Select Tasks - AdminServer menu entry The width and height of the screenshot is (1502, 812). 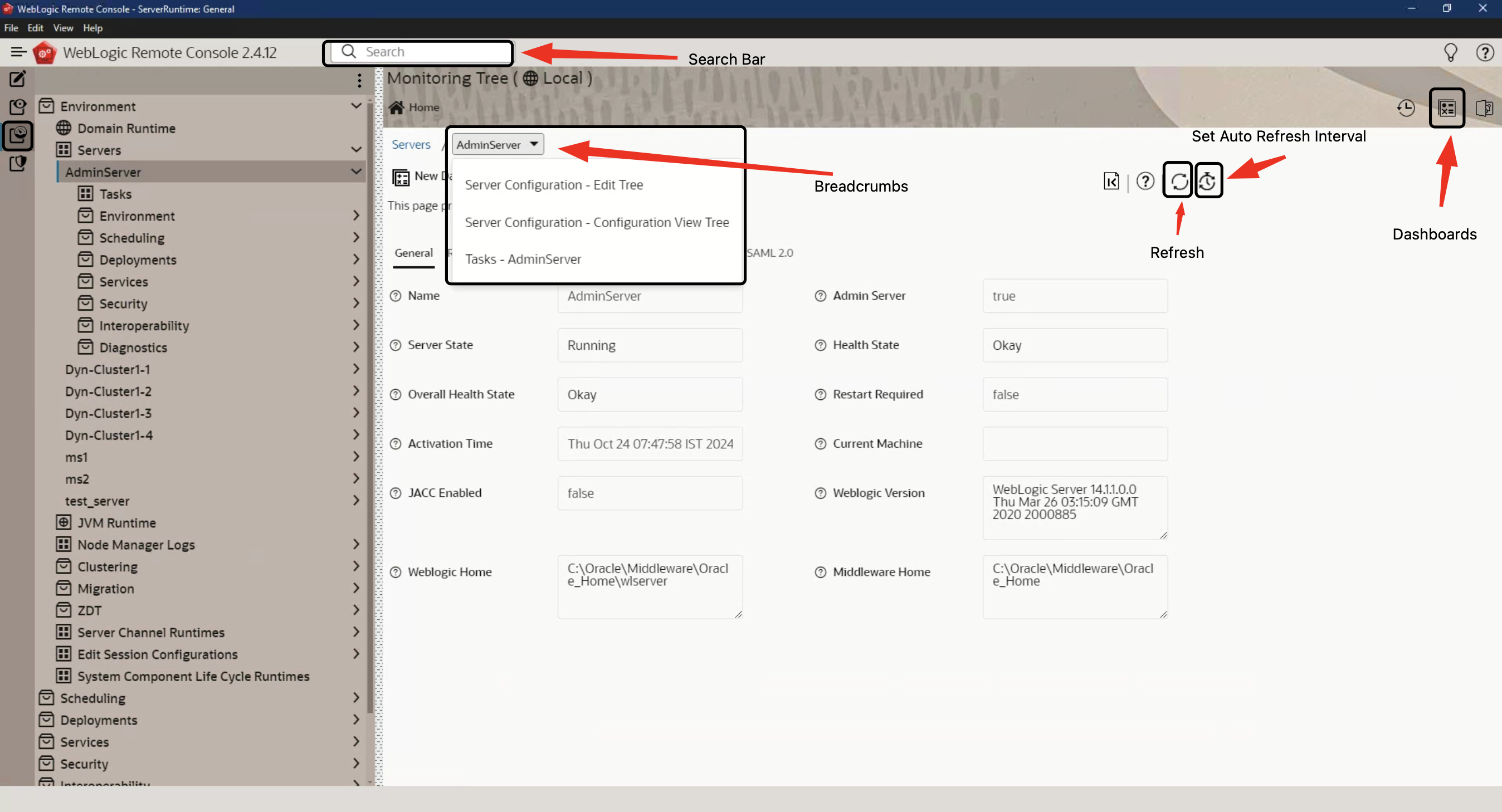click(x=523, y=259)
